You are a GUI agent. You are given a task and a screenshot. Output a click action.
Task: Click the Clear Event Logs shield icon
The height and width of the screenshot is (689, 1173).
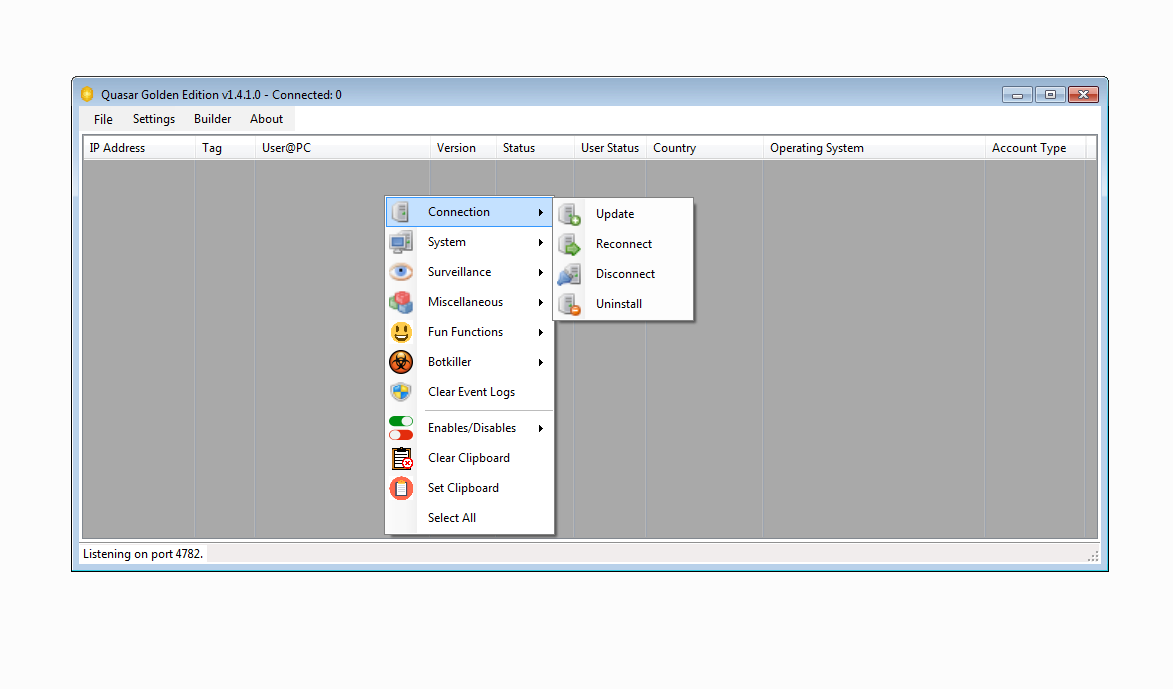(401, 391)
